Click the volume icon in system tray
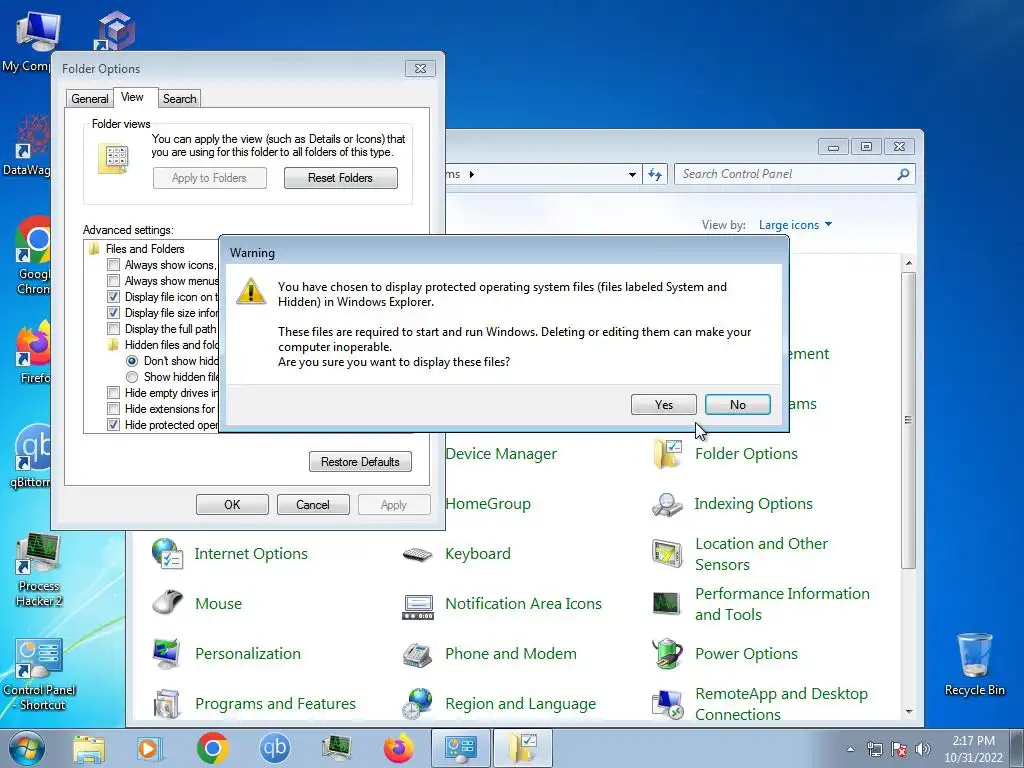The height and width of the screenshot is (768, 1024). click(x=923, y=749)
